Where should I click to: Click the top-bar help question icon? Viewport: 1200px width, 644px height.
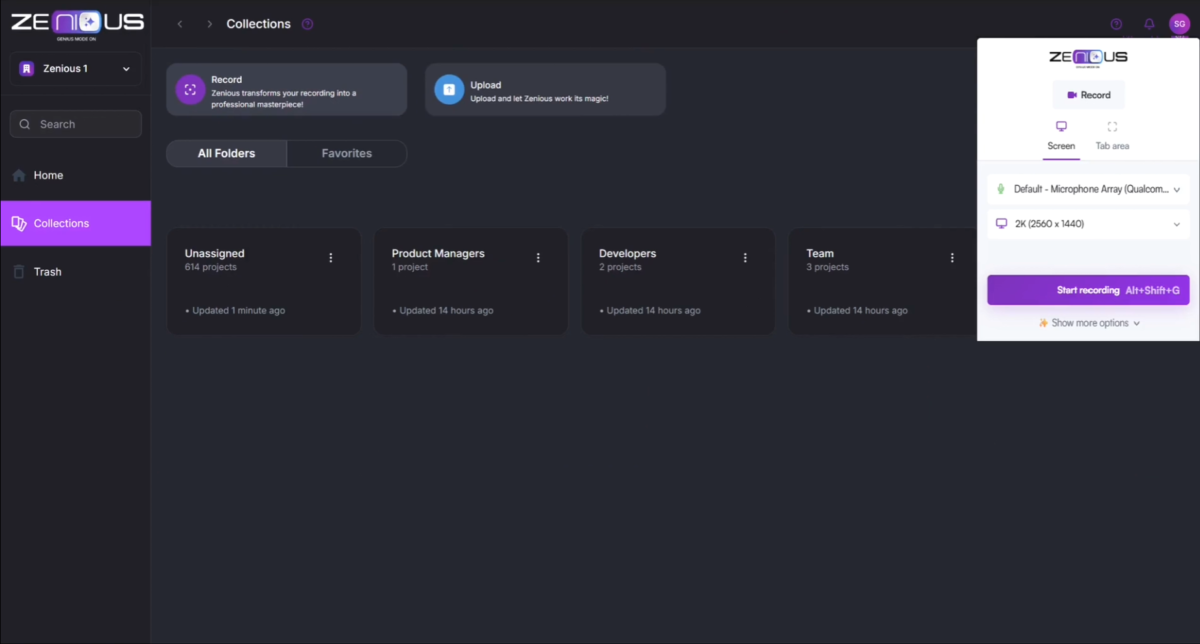pos(1116,24)
